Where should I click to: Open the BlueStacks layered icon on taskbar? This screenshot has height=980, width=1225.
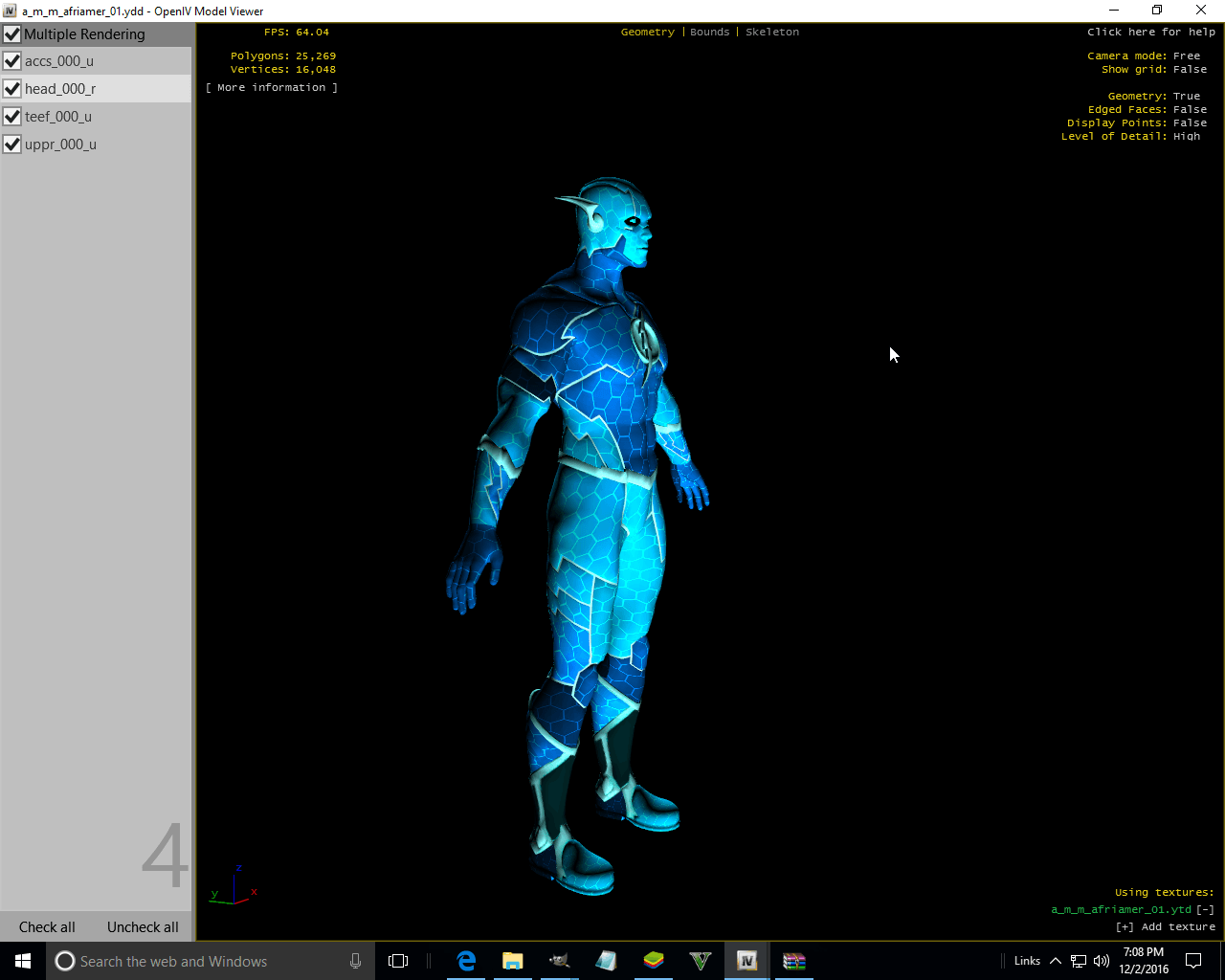point(654,961)
